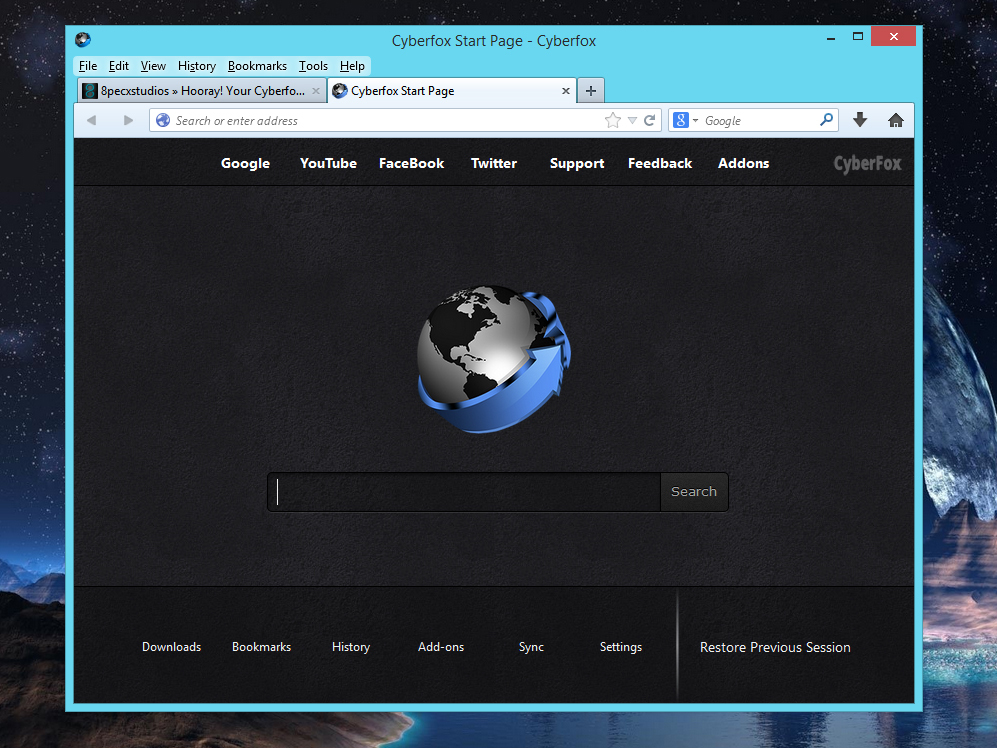The image size is (997, 748).
Task: Go to the Home page icon
Action: pyautogui.click(x=895, y=120)
